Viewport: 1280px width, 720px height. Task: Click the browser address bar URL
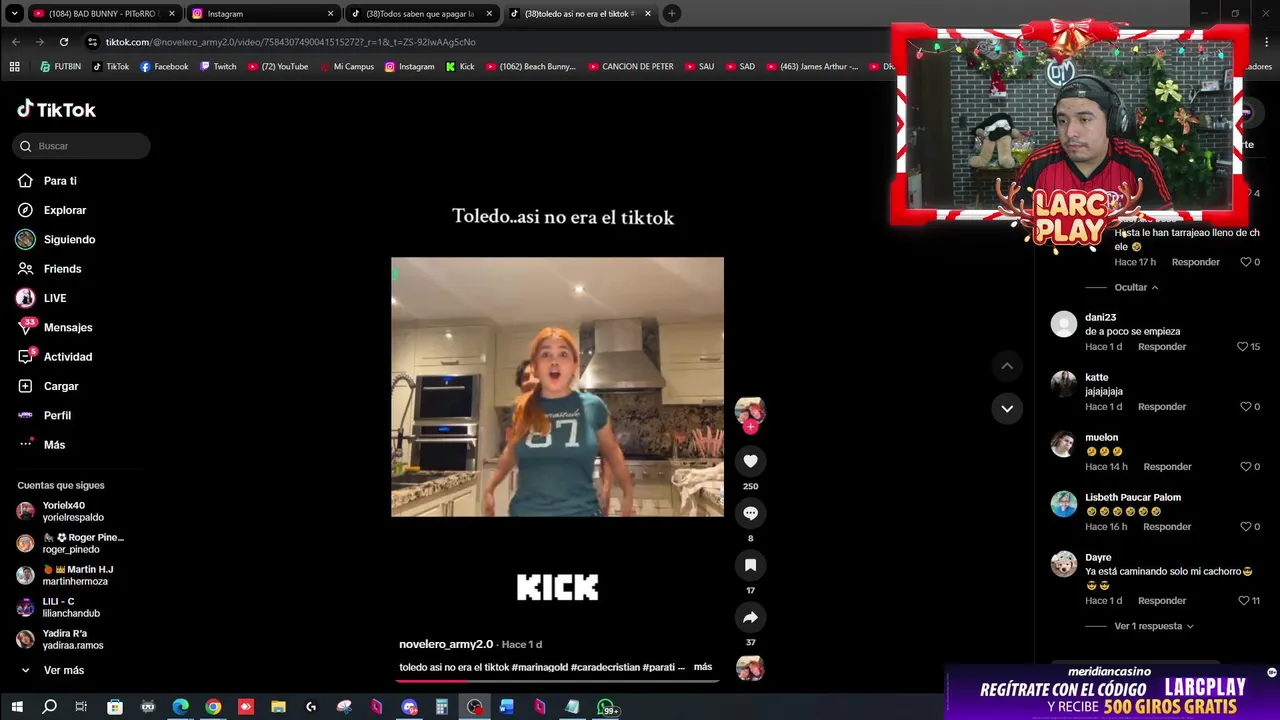pos(291,42)
